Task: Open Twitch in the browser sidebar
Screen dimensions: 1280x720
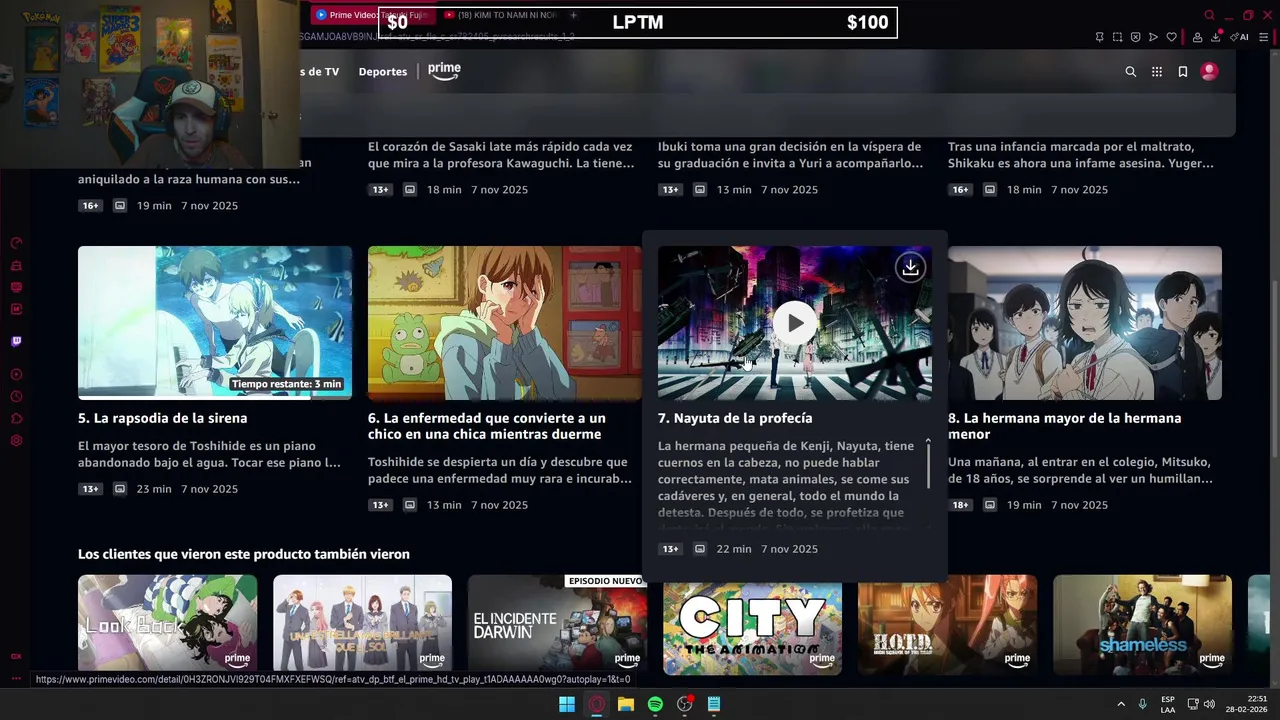Action: (x=16, y=341)
